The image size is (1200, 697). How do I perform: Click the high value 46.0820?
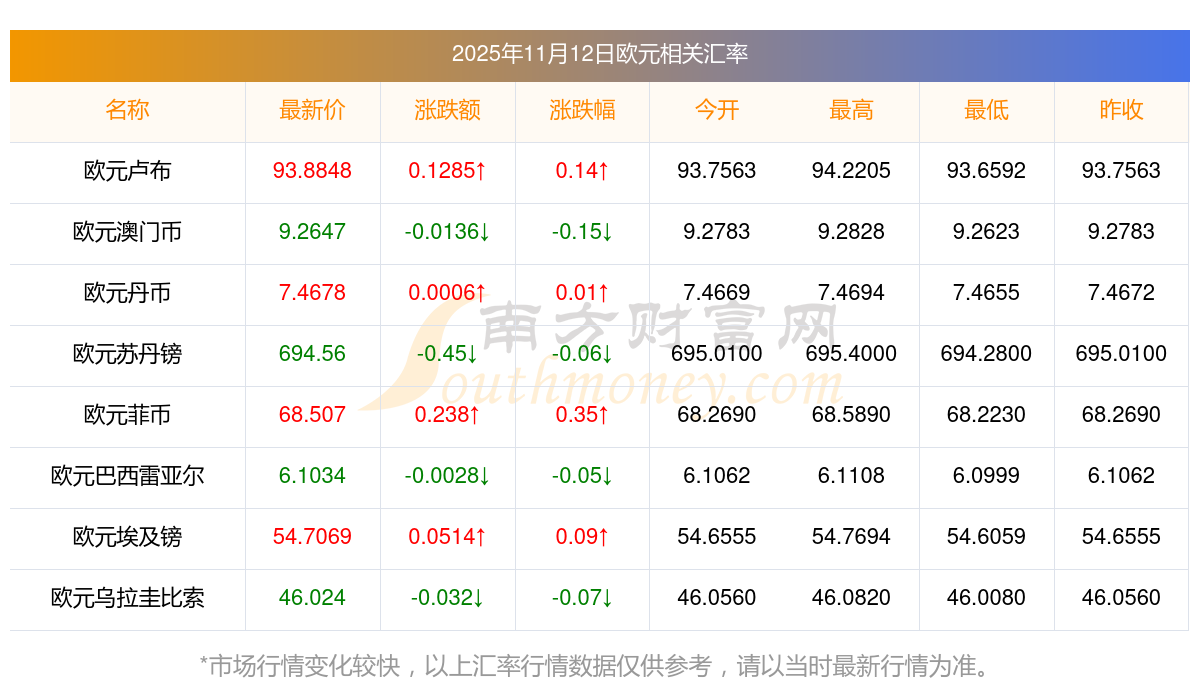pos(851,598)
